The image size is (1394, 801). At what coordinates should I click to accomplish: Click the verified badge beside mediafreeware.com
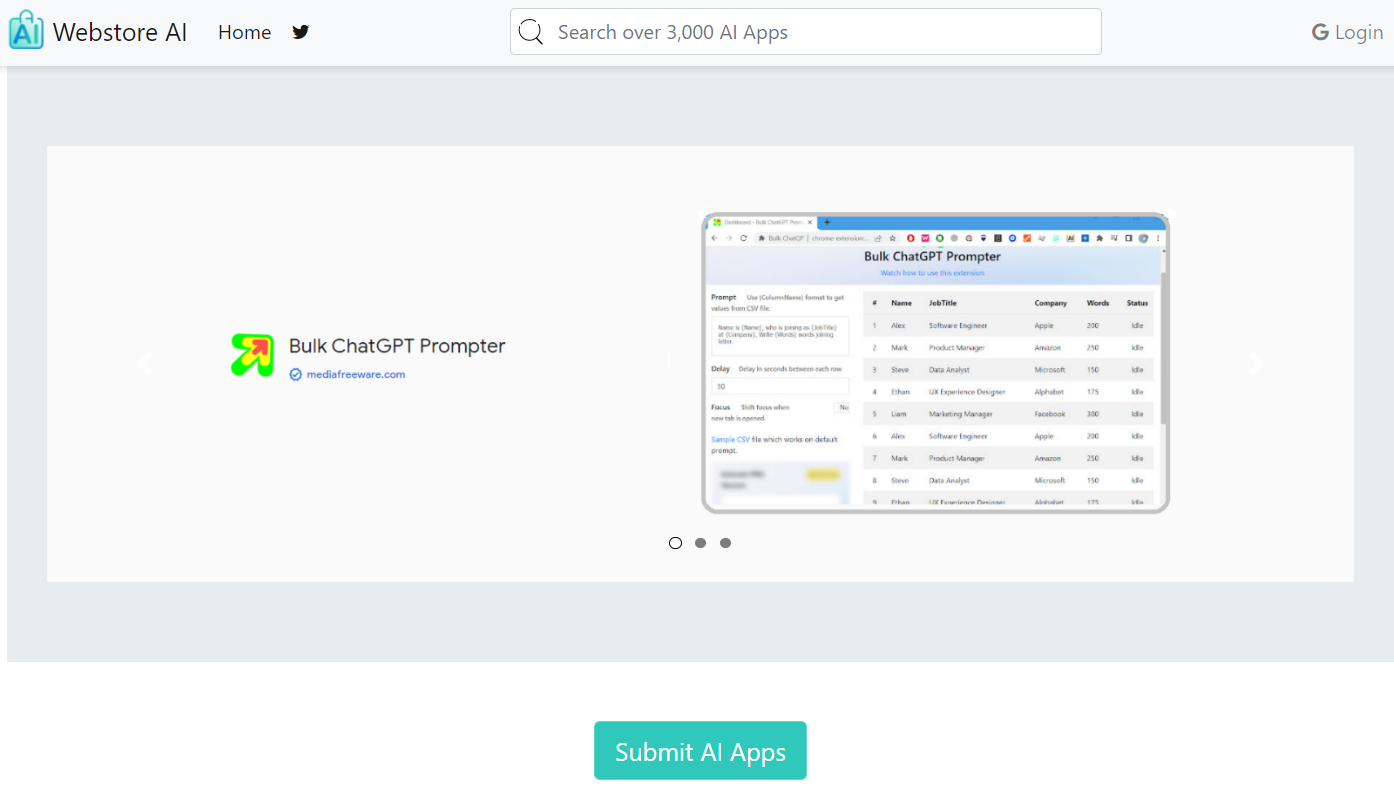click(296, 375)
